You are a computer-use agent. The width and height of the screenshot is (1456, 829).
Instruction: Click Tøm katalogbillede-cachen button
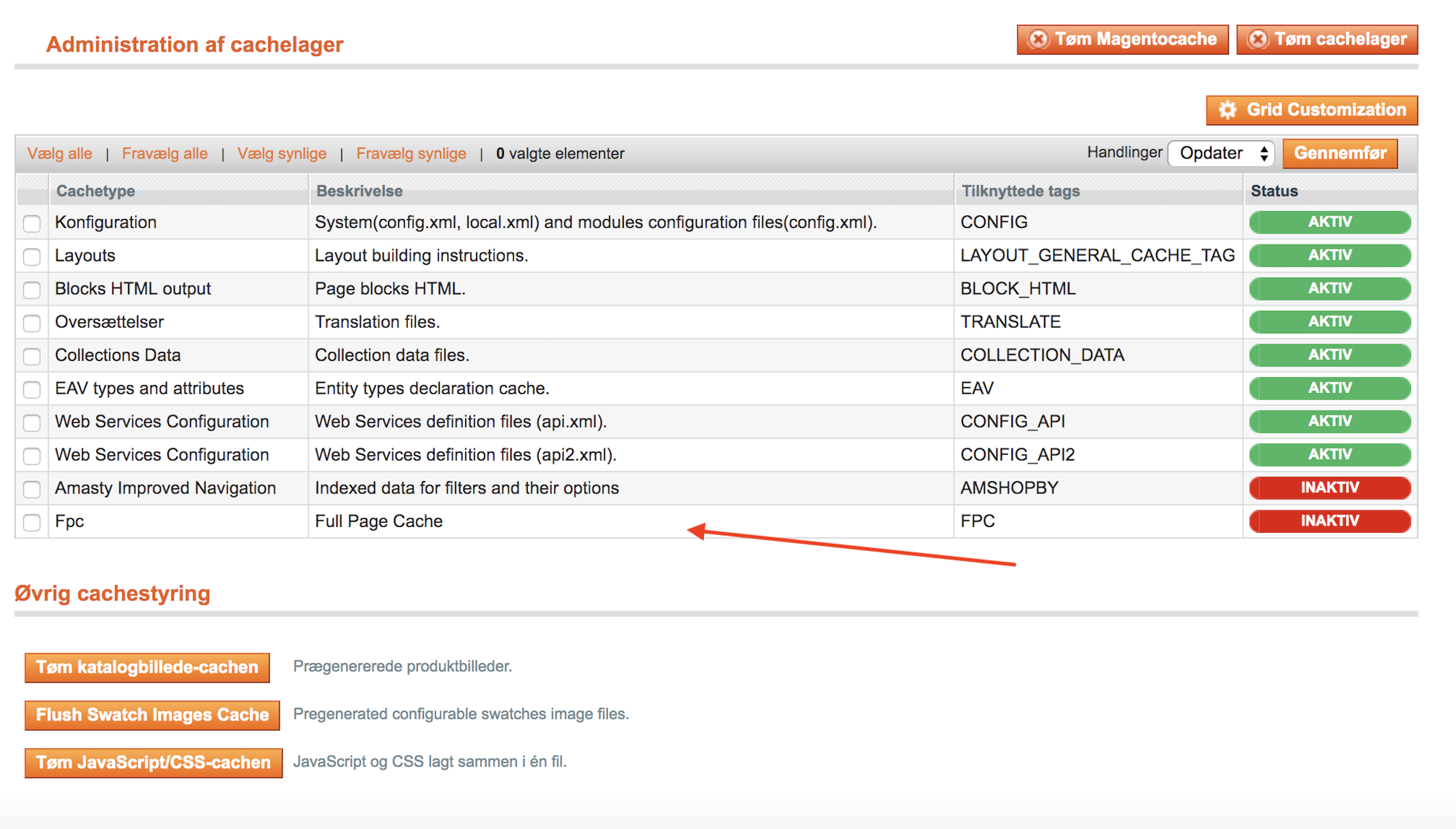(147, 667)
